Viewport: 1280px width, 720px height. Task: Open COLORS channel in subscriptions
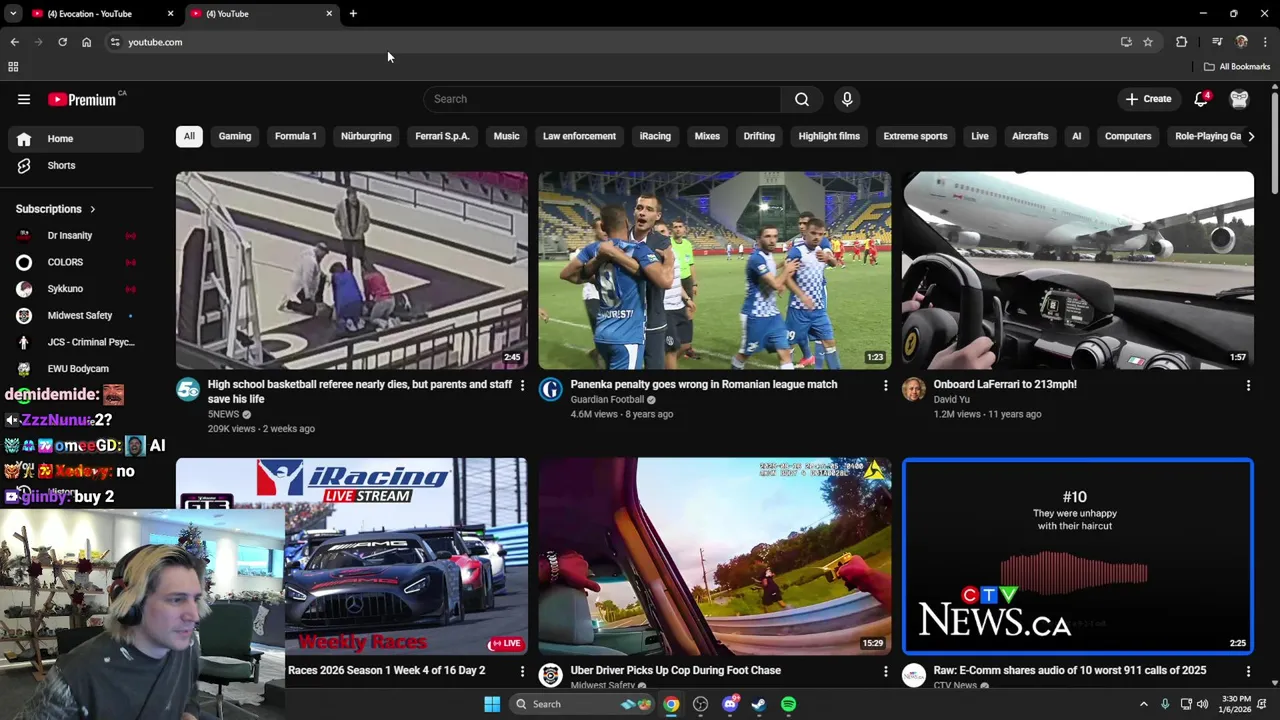tap(65, 262)
